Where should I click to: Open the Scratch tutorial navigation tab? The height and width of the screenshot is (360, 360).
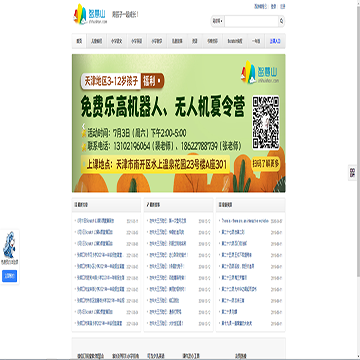tap(235, 41)
